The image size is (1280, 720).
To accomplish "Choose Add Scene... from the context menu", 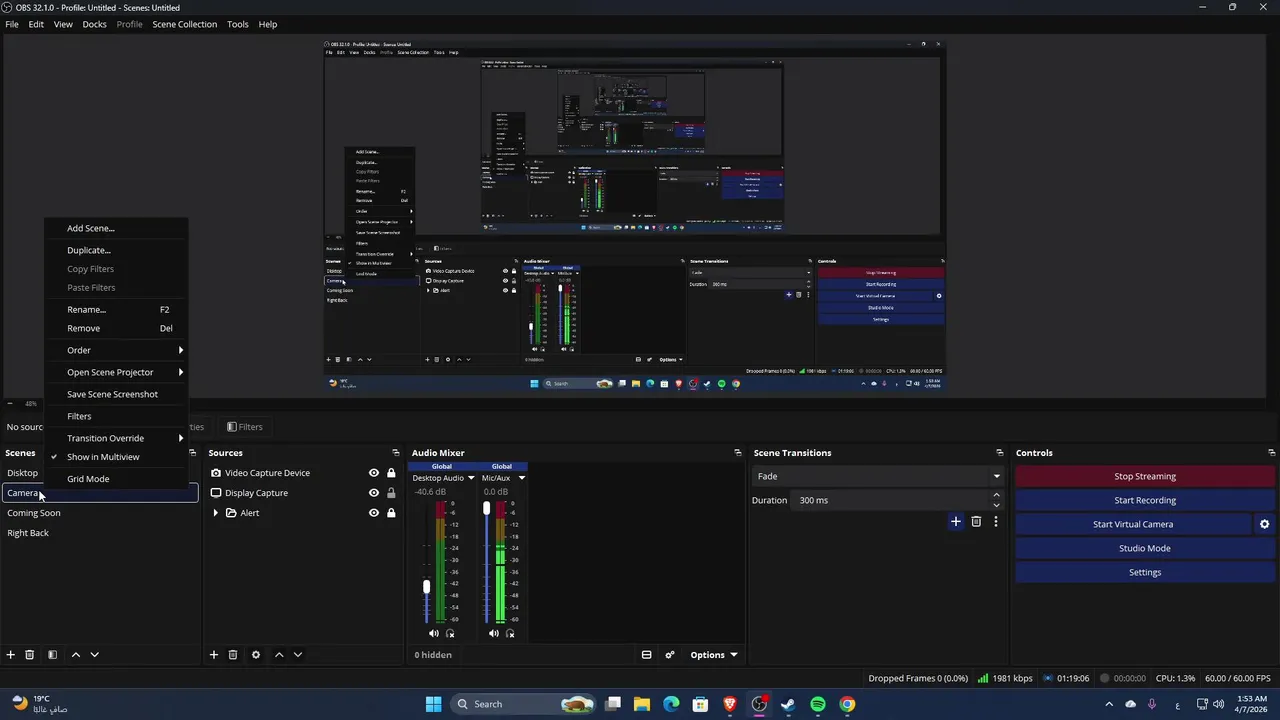I will pyautogui.click(x=116, y=228).
